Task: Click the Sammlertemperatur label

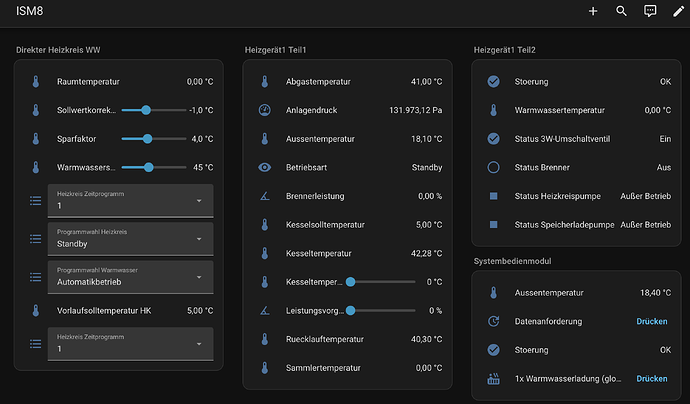Action: point(323,367)
